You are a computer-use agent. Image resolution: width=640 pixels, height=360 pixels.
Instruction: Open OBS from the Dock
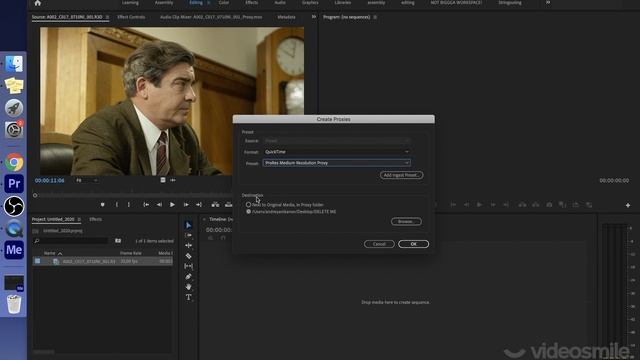coord(14,206)
